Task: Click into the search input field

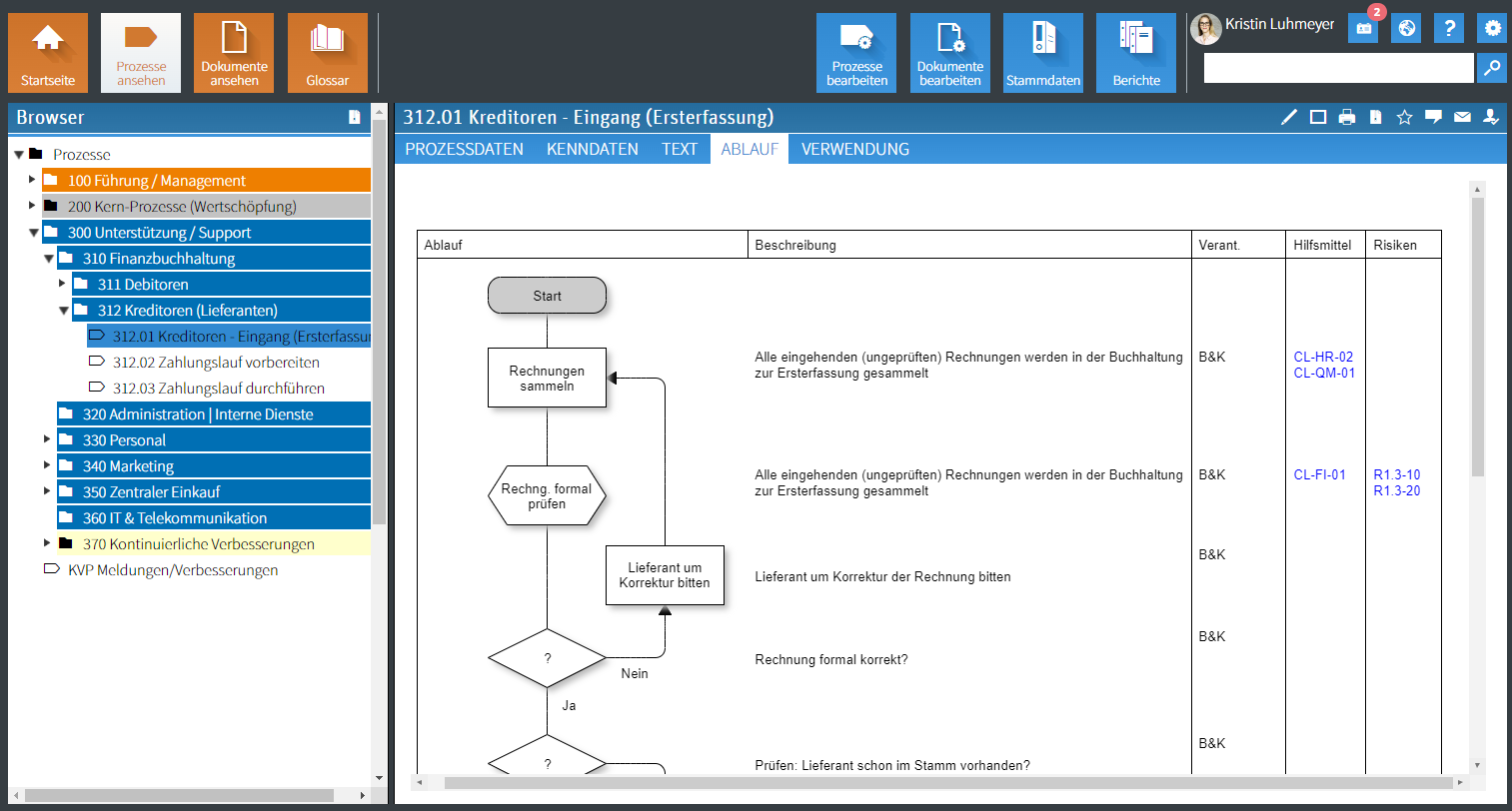Action: [x=1338, y=68]
